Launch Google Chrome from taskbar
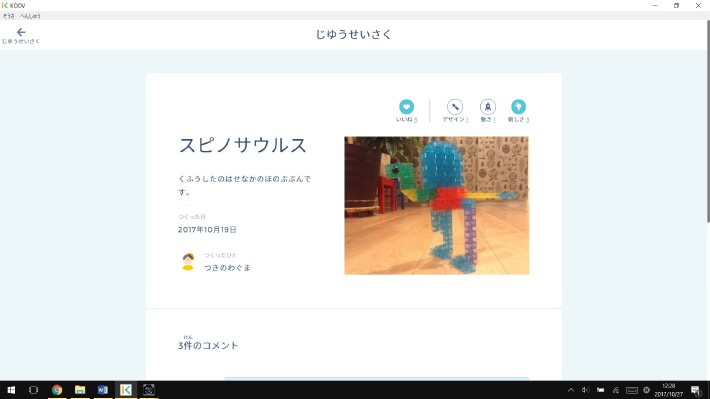 pos(57,390)
